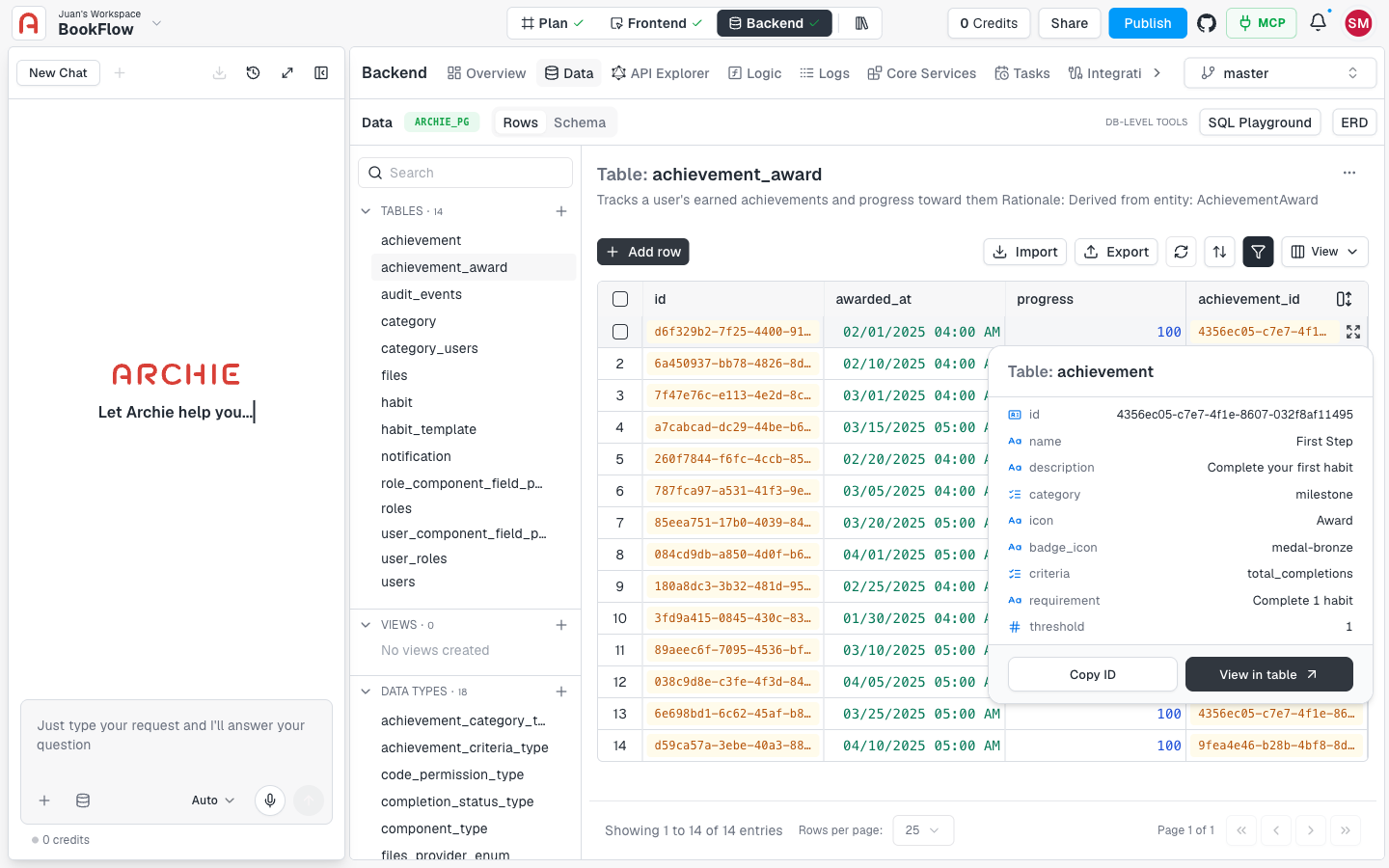Click the sort rows arrows icon
The image size is (1389, 868).
pos(1219,252)
